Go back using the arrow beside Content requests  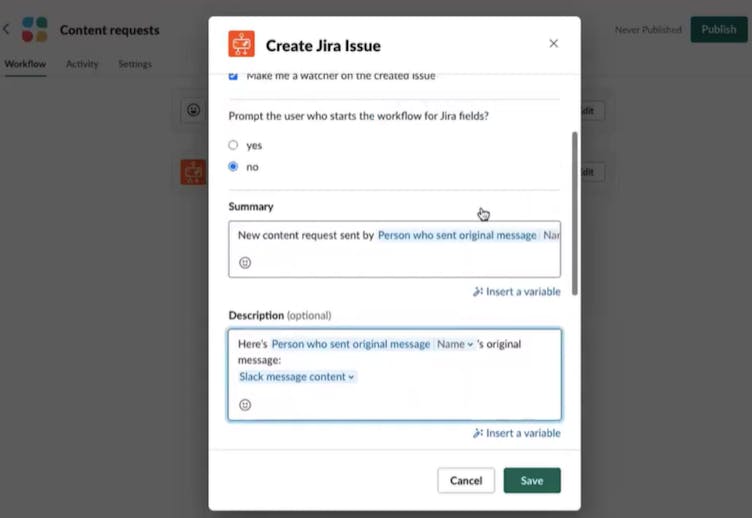coord(6,29)
